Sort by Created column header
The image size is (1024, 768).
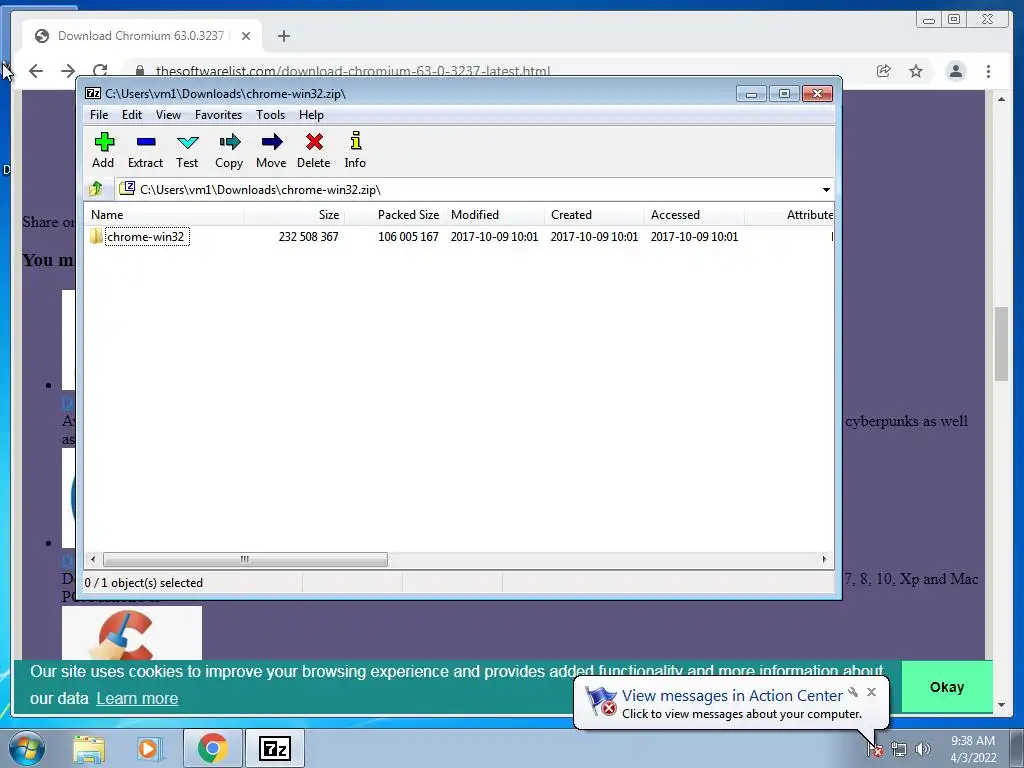tap(594, 215)
